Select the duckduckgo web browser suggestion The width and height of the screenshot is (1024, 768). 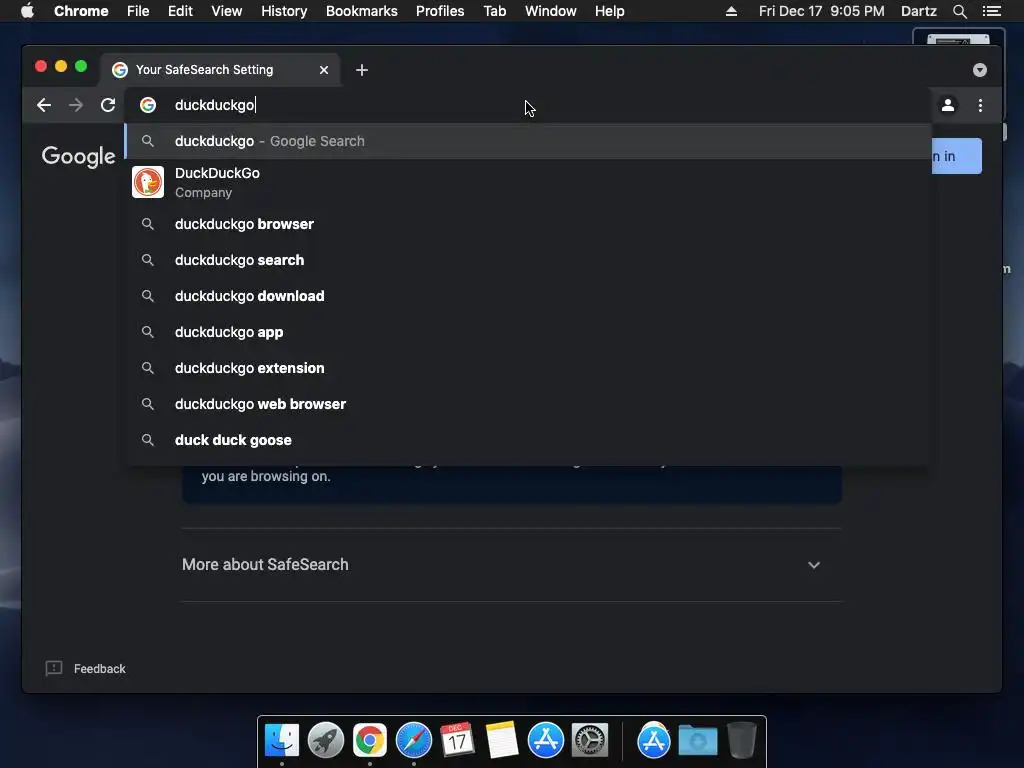click(x=528, y=404)
